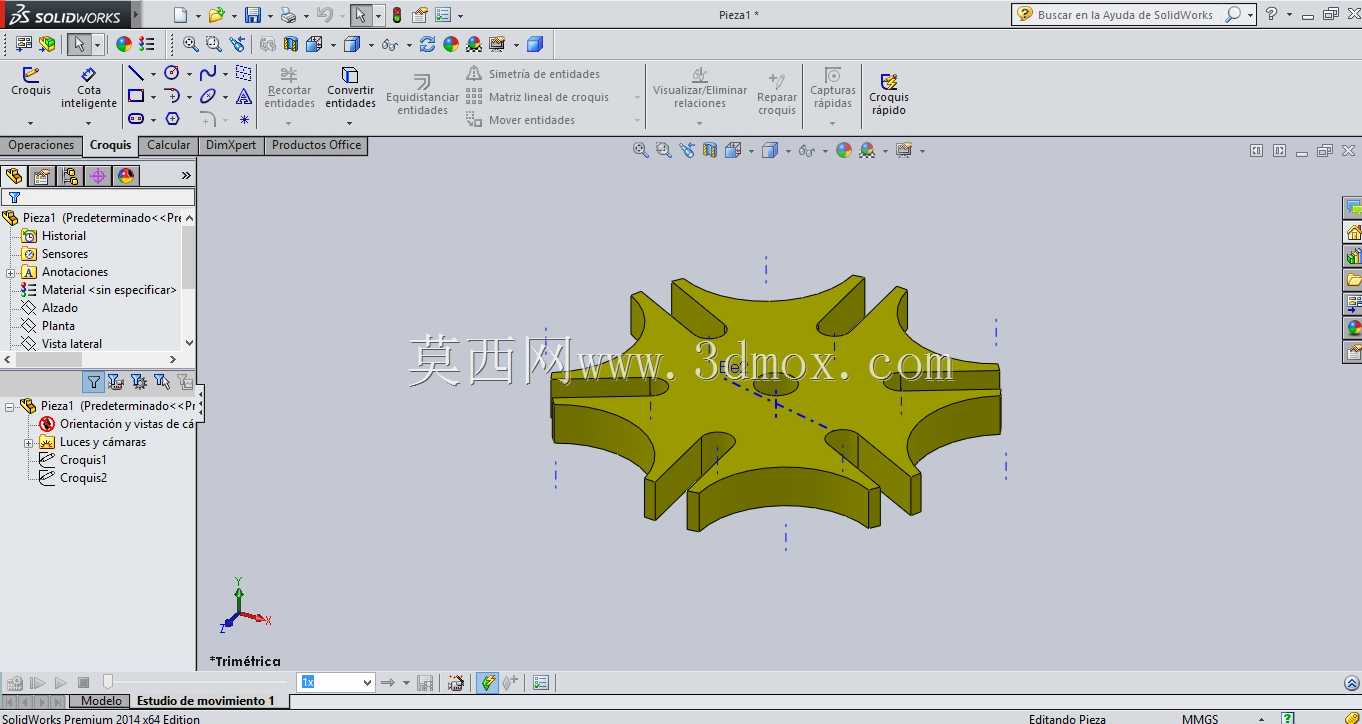Screen dimensions: 1362x724
Task: Open the Save dropdown arrow
Action: pos(270,16)
